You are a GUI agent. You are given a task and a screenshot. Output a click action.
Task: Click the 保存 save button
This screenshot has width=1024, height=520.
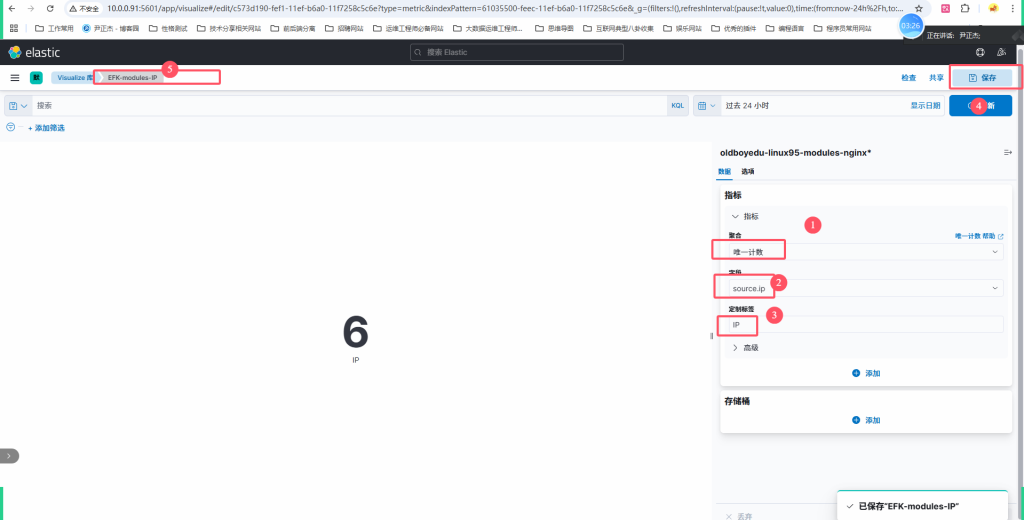tap(982, 77)
